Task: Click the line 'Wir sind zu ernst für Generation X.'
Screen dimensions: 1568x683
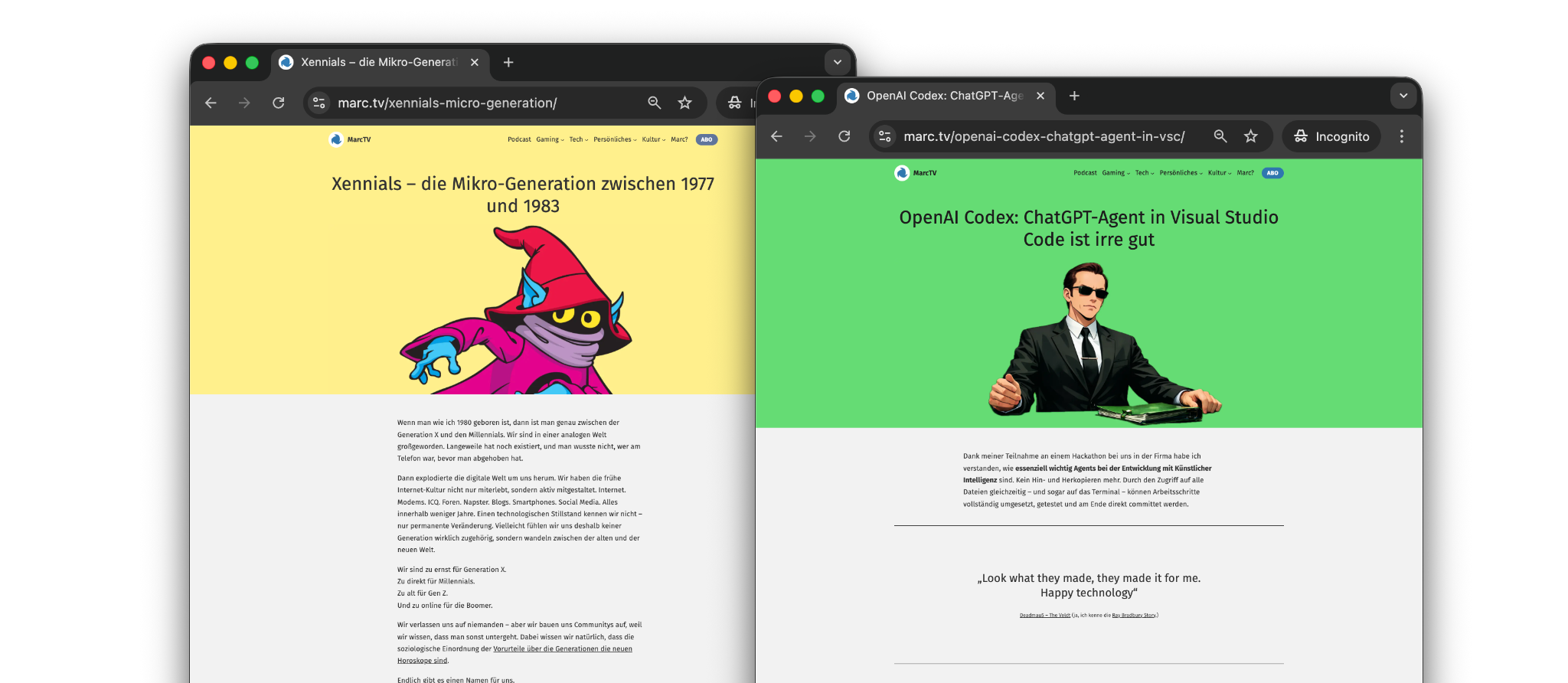Action: [452, 570]
